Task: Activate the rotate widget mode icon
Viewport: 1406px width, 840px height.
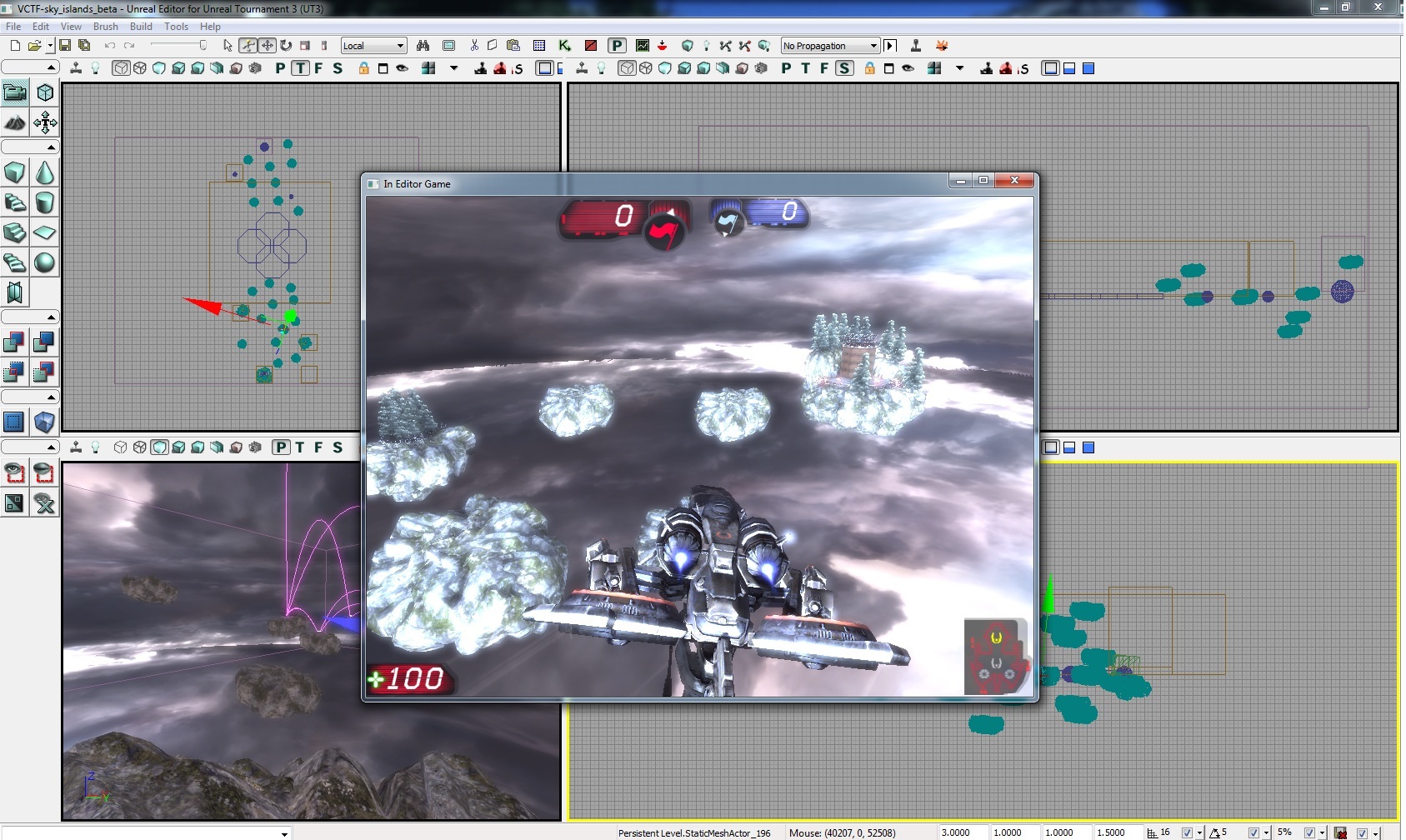Action: 286,46
